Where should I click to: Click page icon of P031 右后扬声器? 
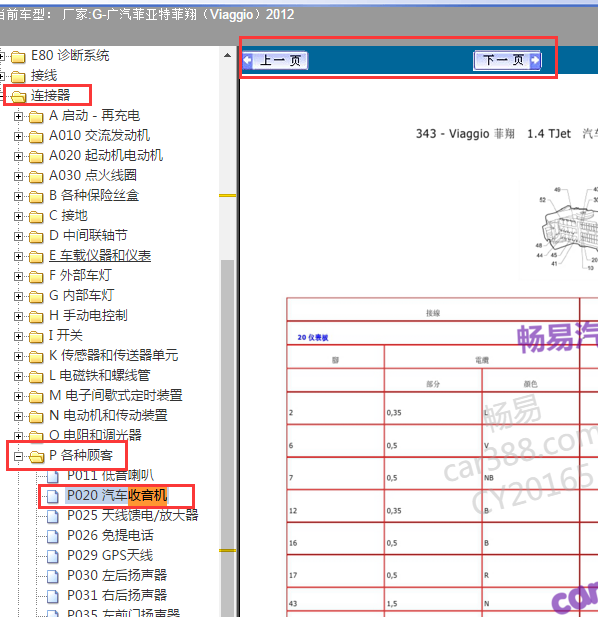coord(53,597)
